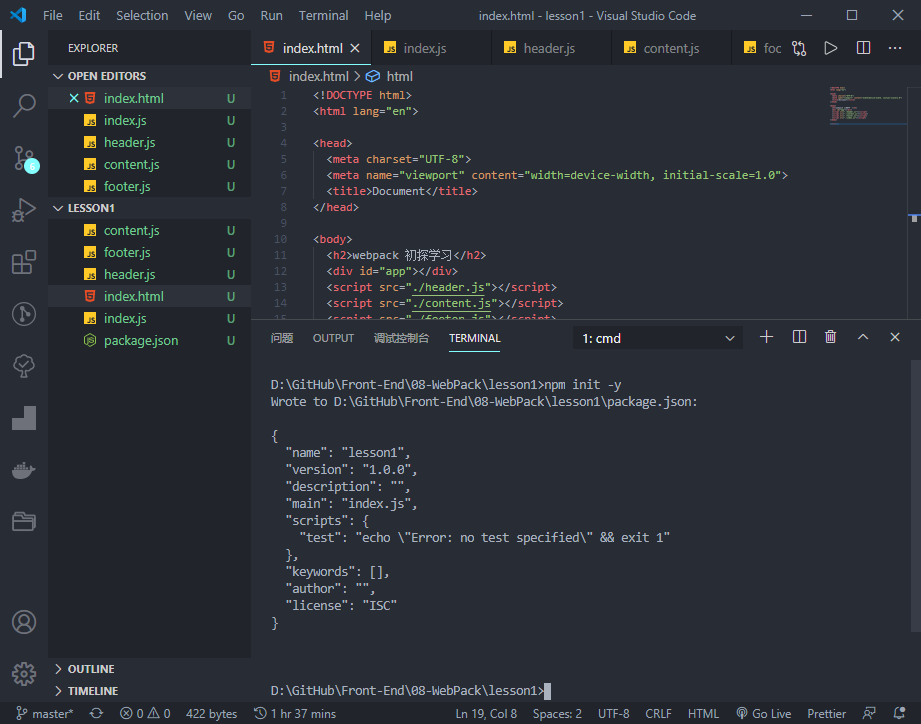Open the Search view icon
921x724 pixels.
tap(23, 106)
